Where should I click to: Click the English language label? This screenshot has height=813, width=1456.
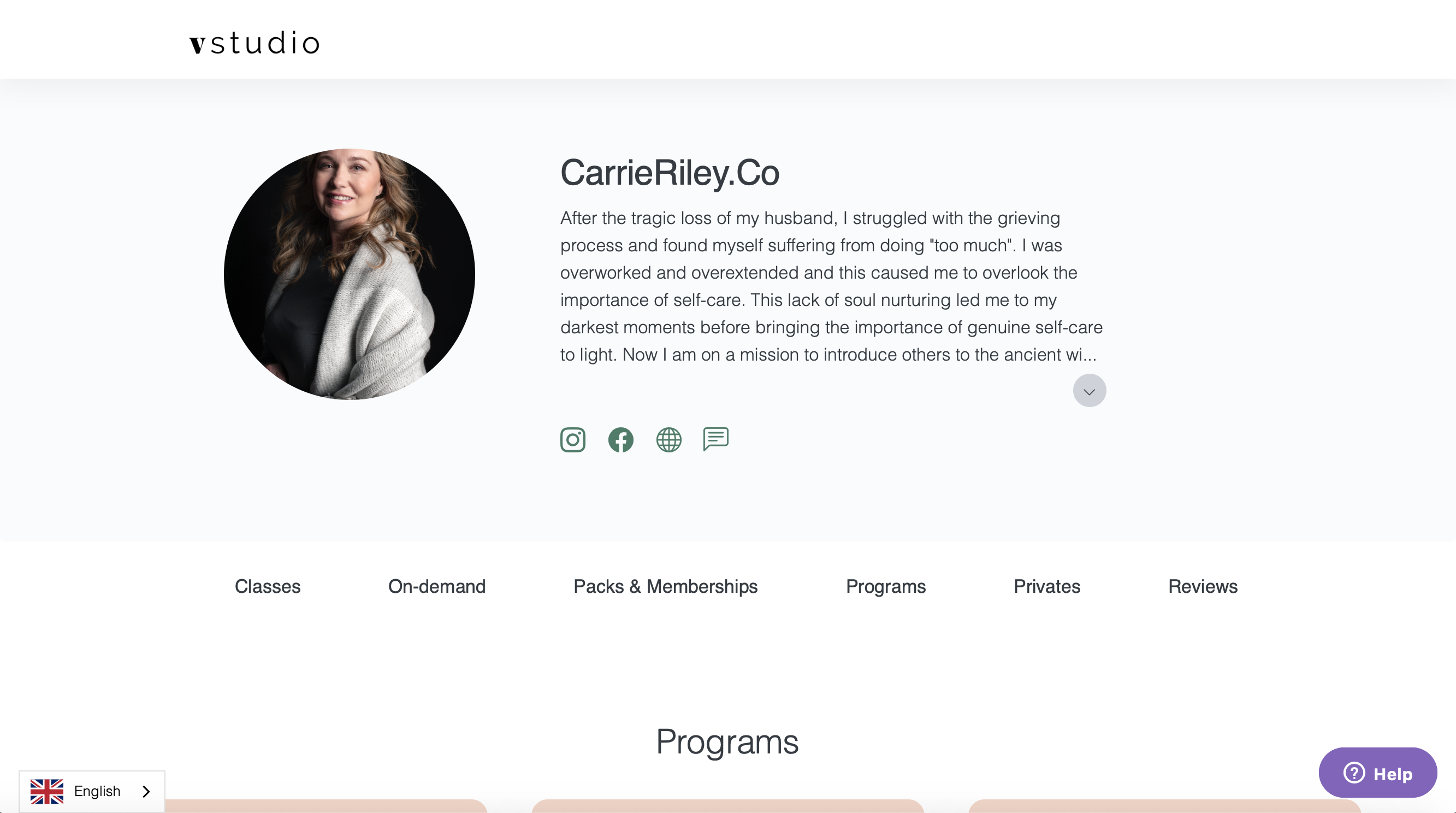pyautogui.click(x=97, y=791)
